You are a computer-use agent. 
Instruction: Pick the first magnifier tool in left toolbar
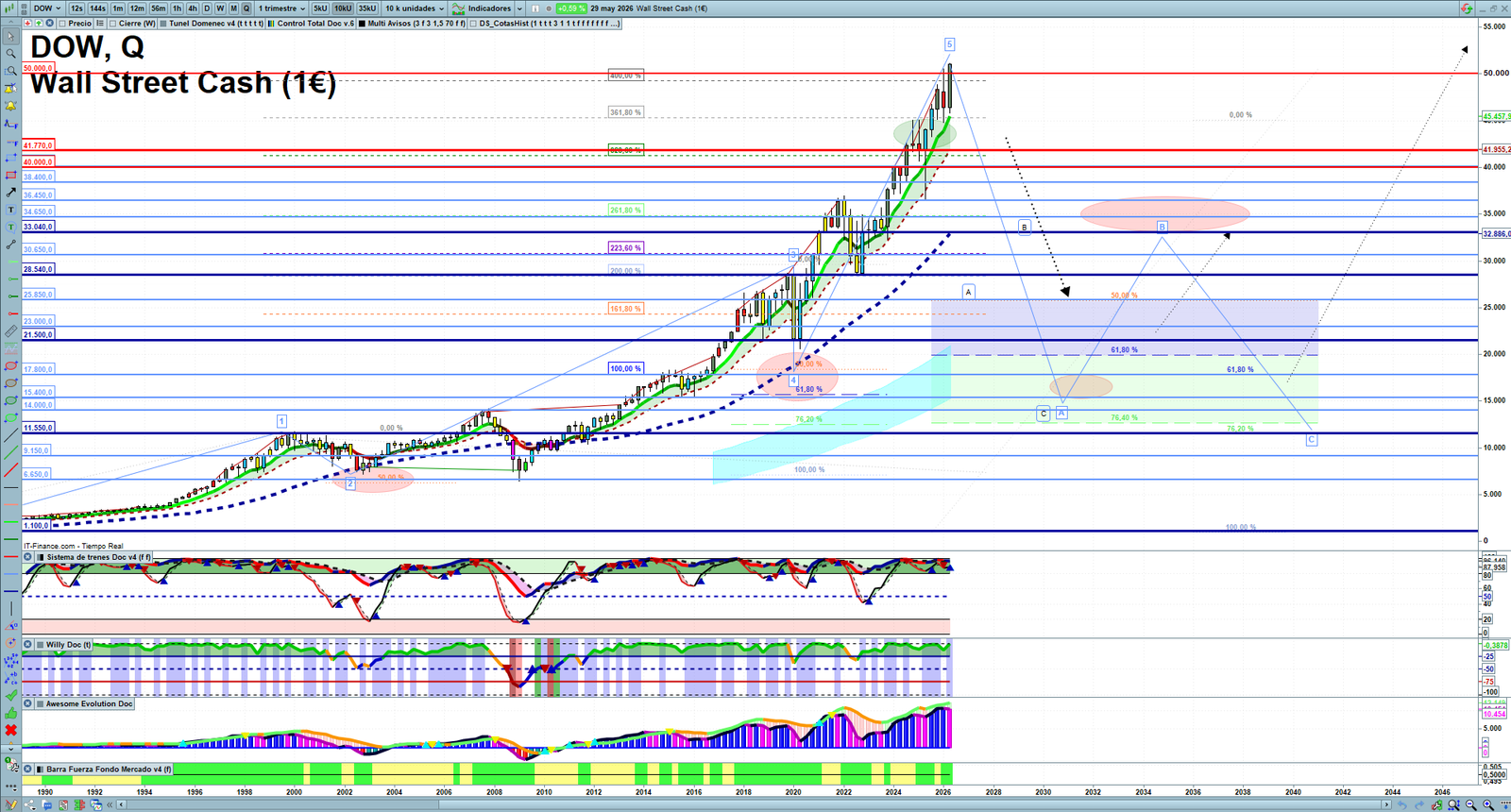[x=10, y=53]
